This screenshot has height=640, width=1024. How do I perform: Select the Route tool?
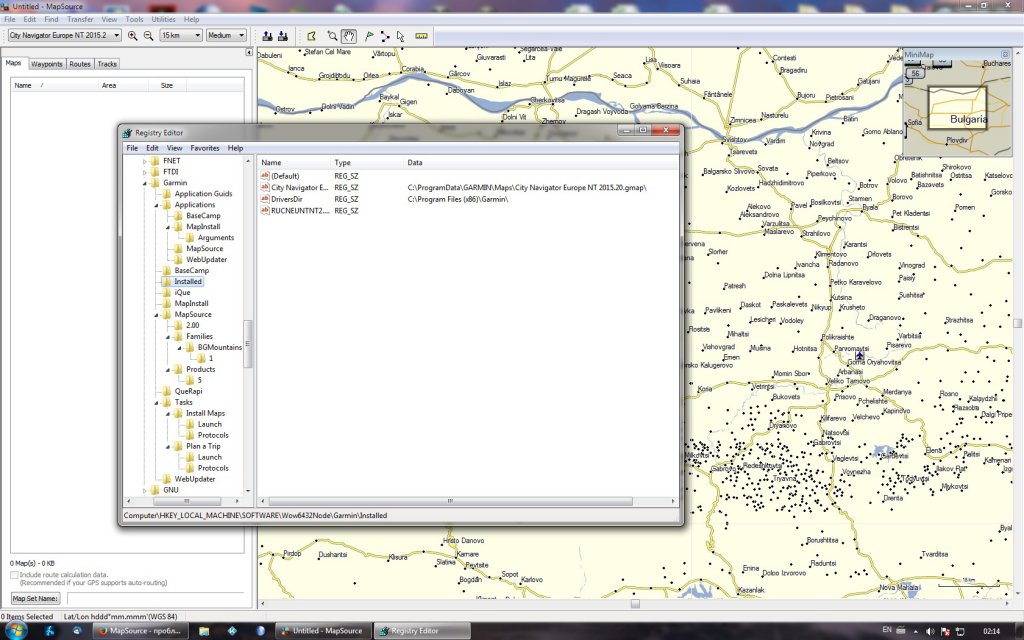(385, 36)
